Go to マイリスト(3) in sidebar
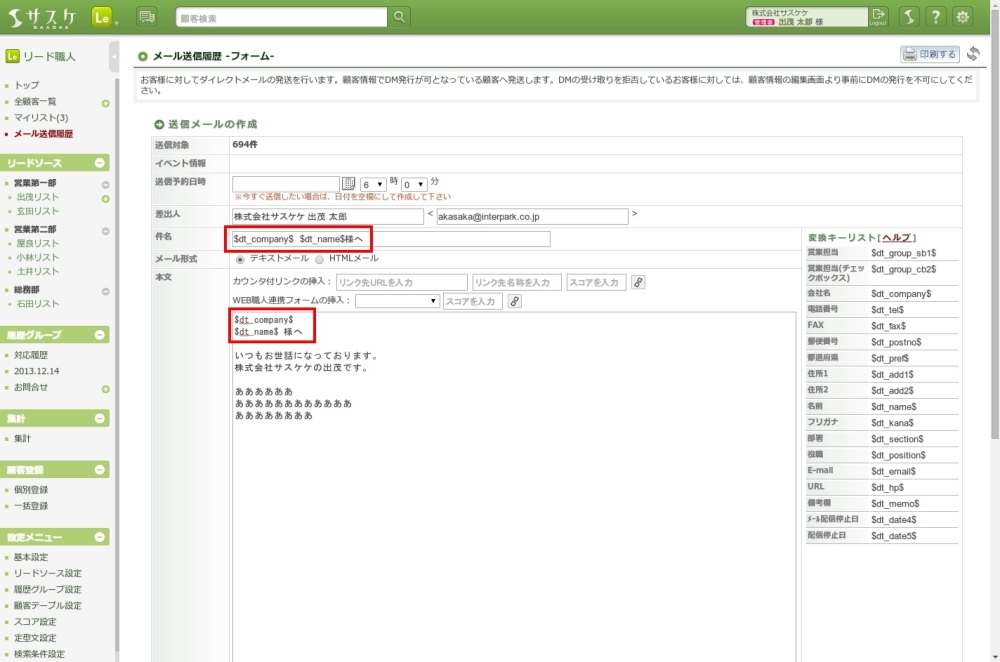The image size is (1000, 662). point(41,118)
